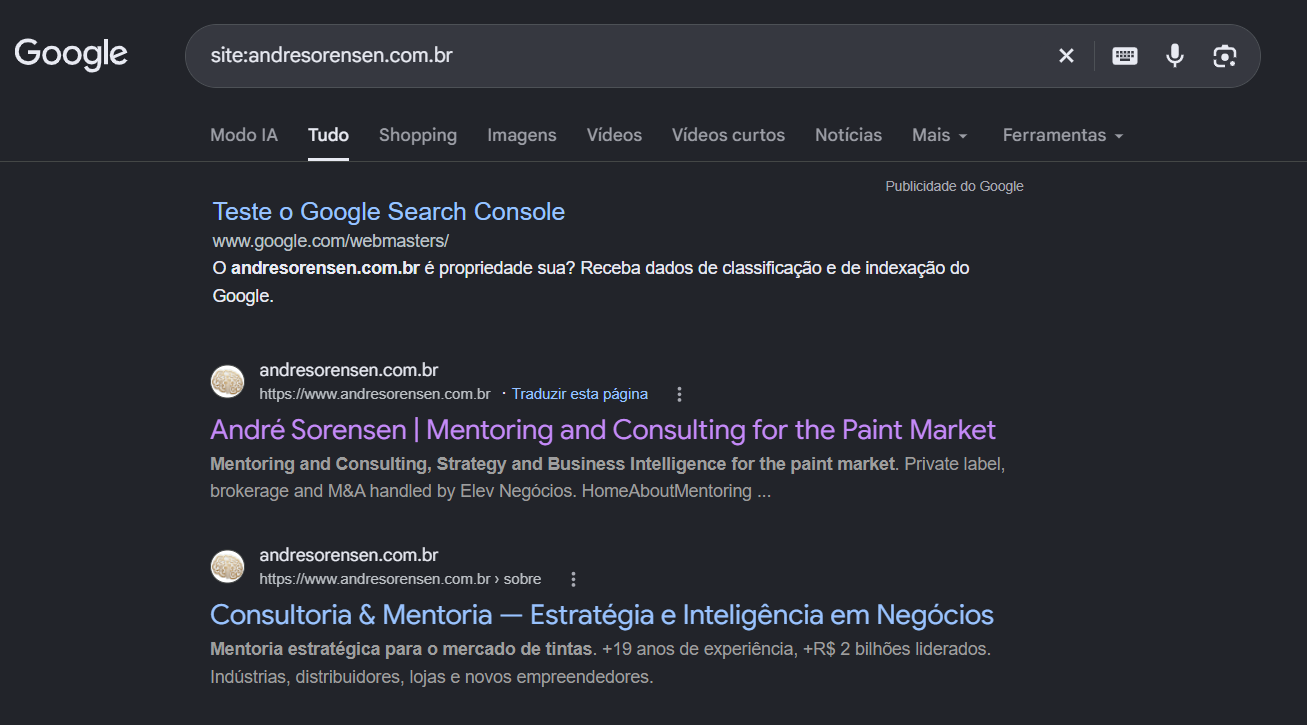Click the first result's https://www.andresorensen.com.br URL
Image resolution: width=1307 pixels, height=725 pixels.
coord(375,394)
